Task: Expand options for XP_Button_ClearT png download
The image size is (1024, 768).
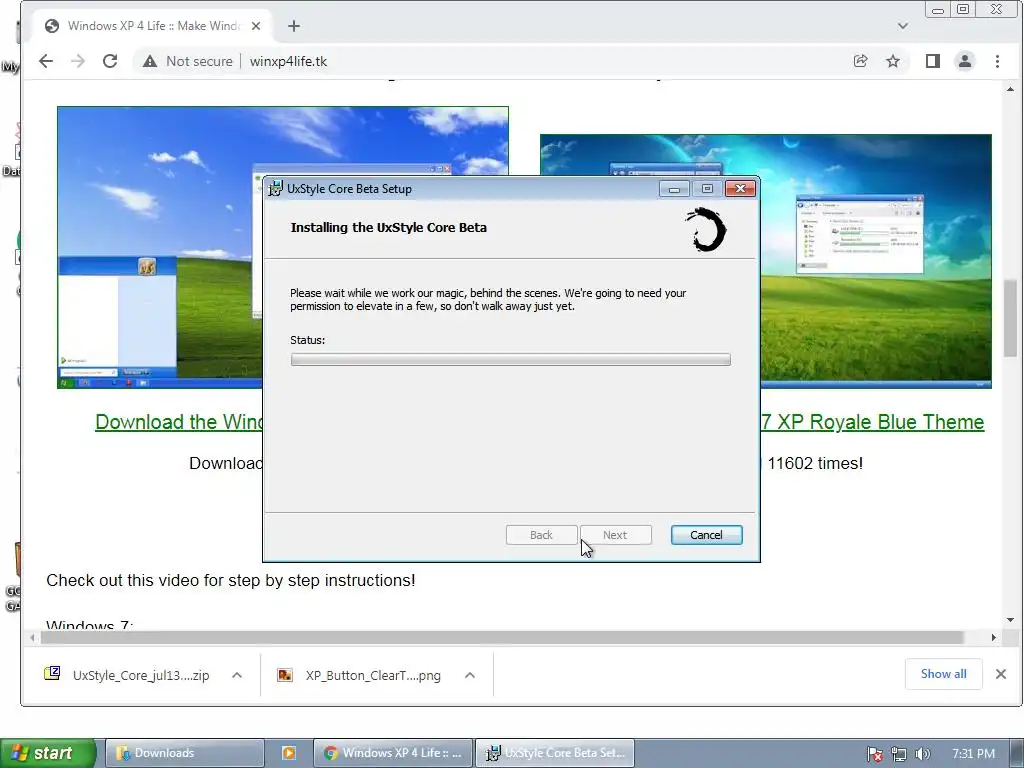Action: coord(470,675)
